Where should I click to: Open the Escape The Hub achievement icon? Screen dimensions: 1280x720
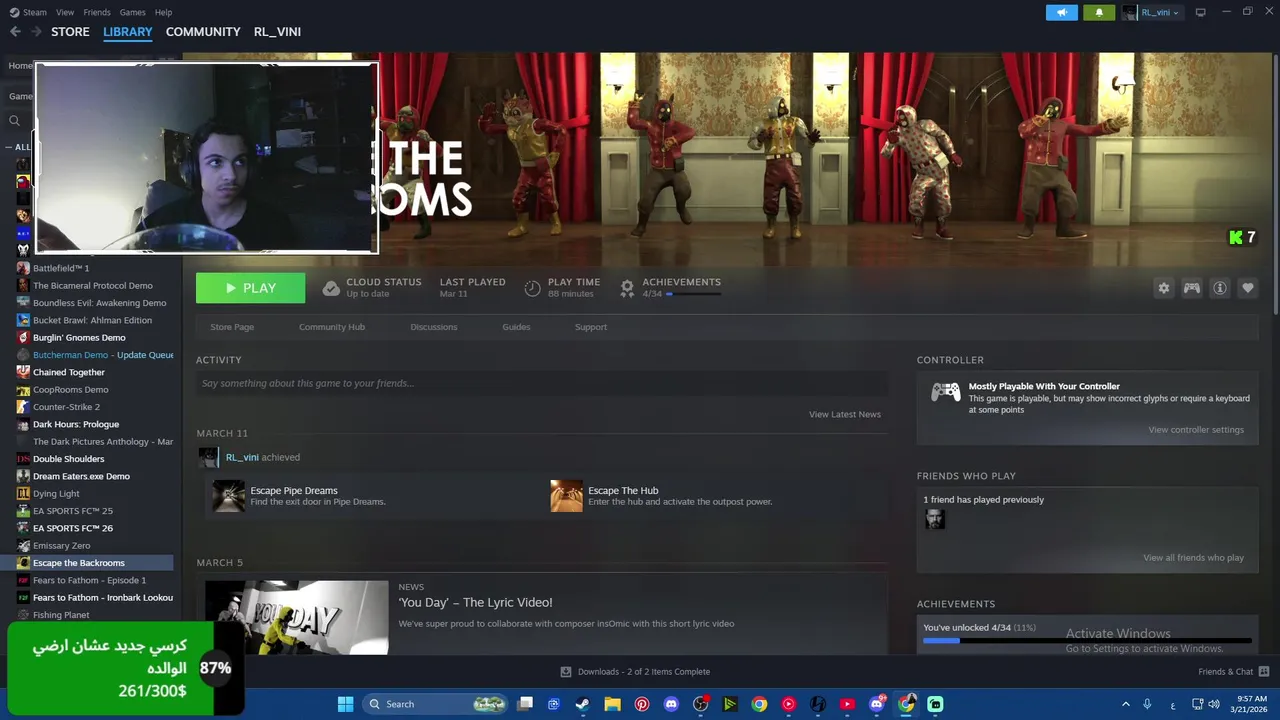tap(566, 496)
